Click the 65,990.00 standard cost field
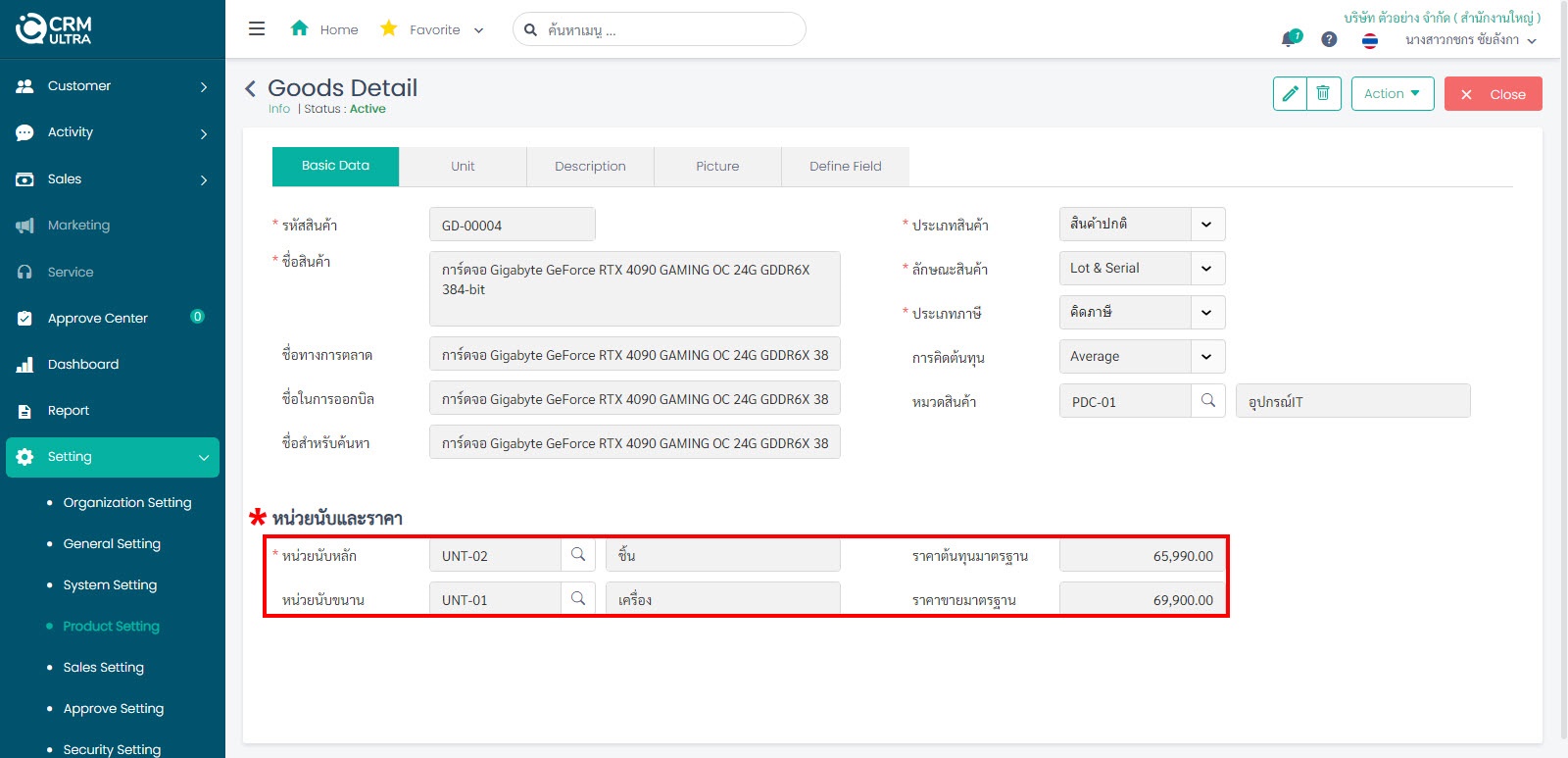The height and width of the screenshot is (758, 1568). pos(1142,555)
